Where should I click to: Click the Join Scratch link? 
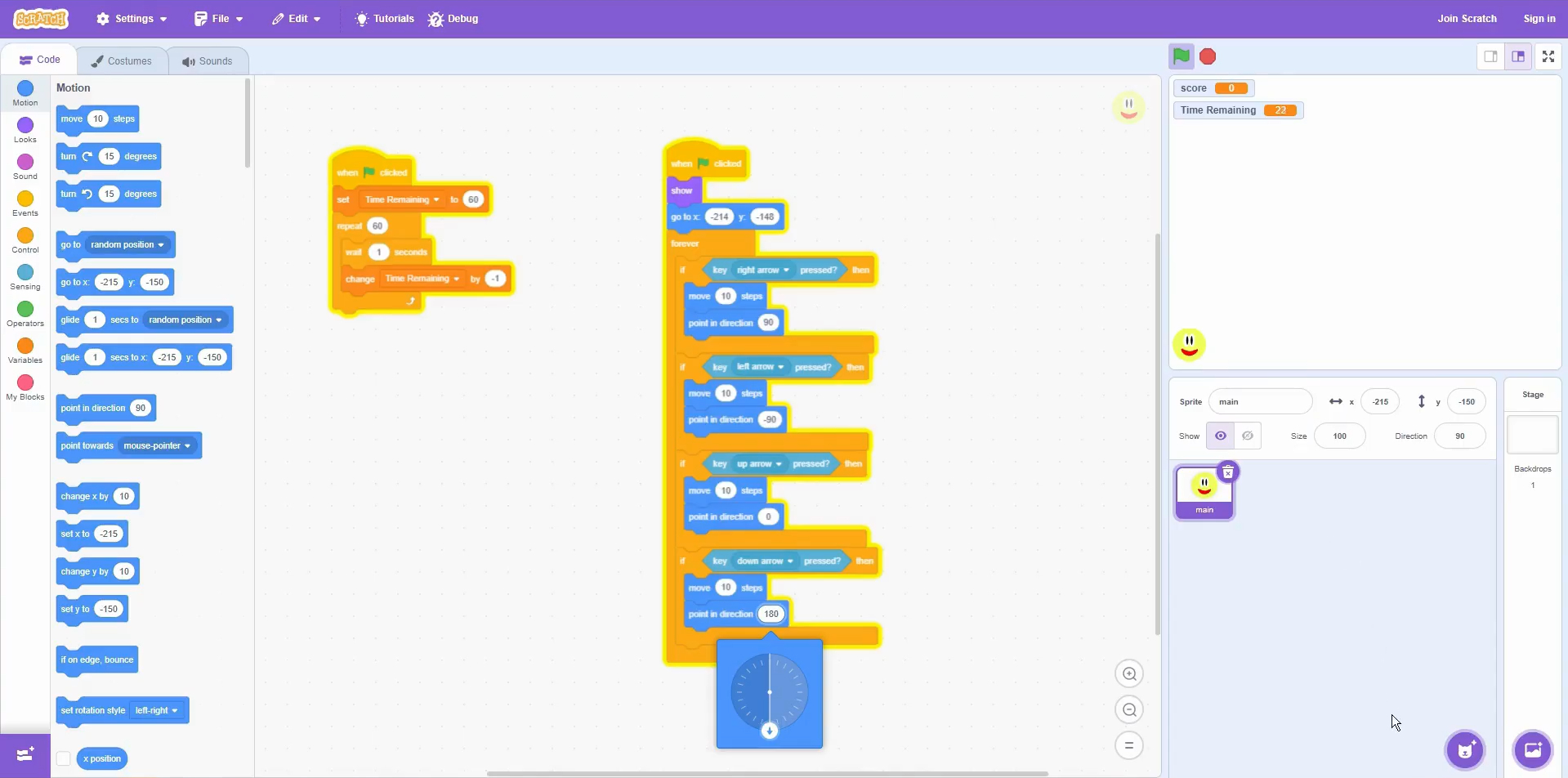pos(1467,19)
